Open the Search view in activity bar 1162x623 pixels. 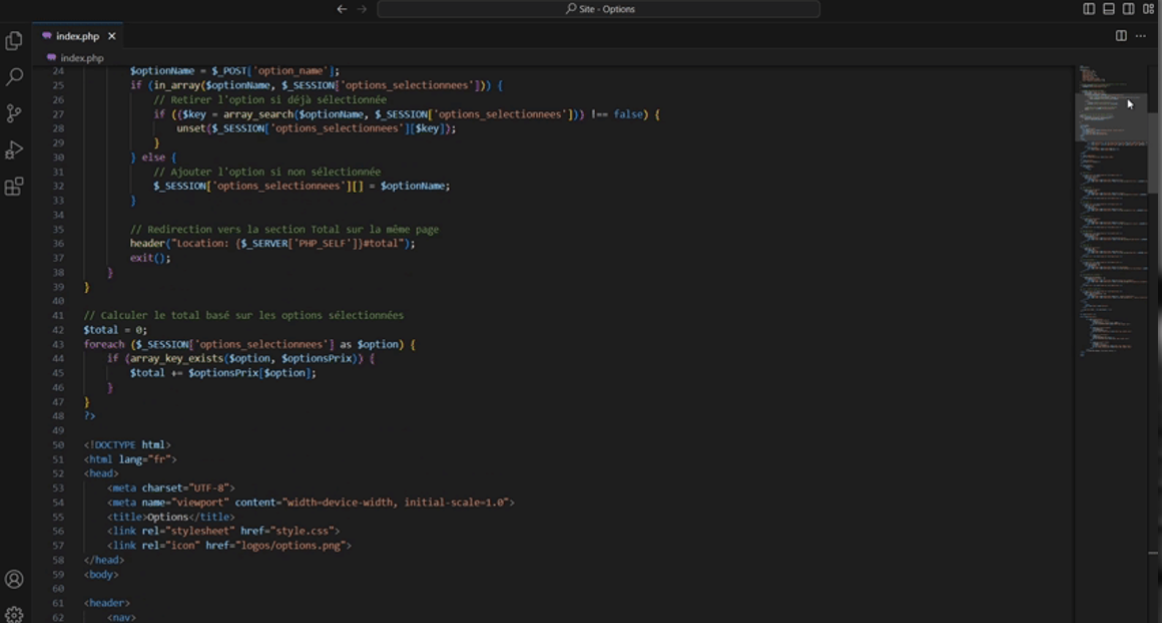pyautogui.click(x=14, y=77)
